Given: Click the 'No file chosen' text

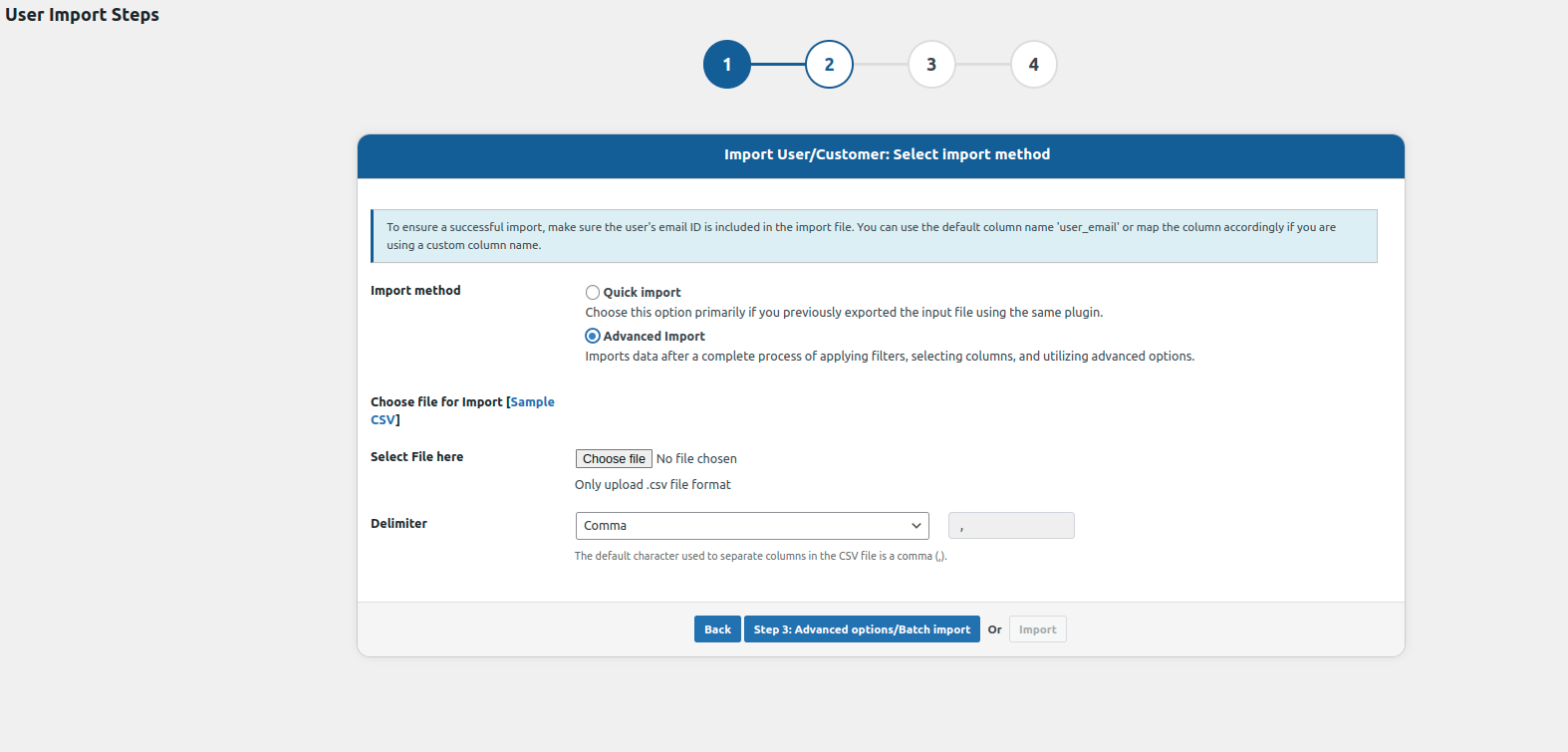Looking at the screenshot, I should 696,459.
